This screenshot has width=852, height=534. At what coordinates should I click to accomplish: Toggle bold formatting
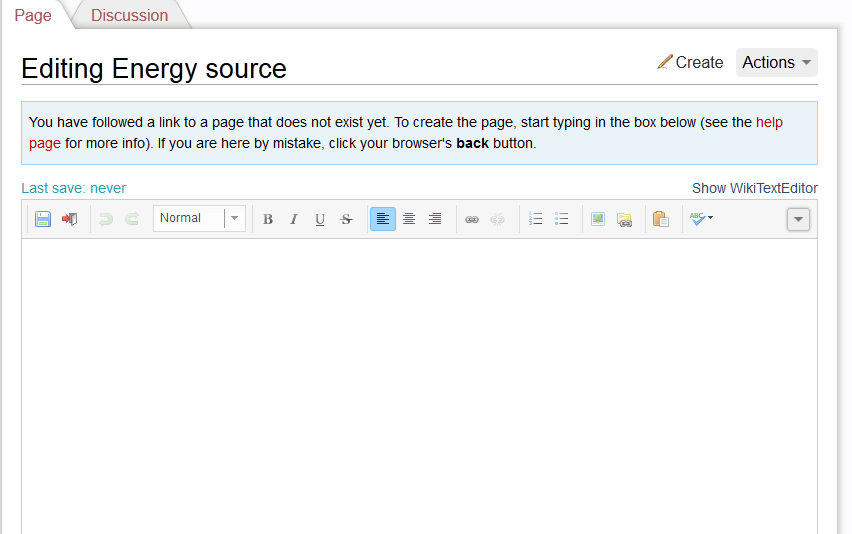click(268, 219)
